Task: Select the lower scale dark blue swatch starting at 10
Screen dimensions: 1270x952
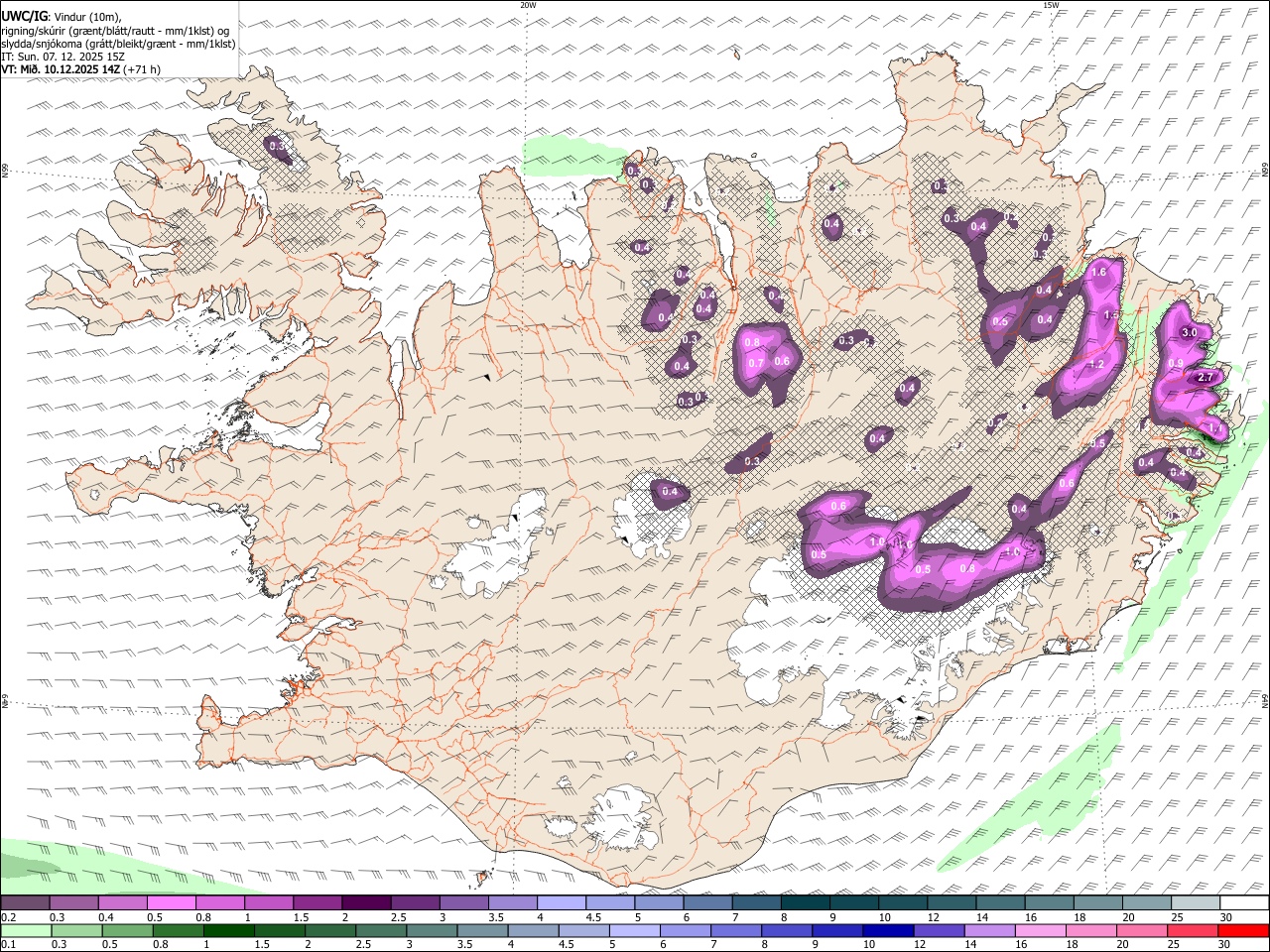Action: (887, 931)
